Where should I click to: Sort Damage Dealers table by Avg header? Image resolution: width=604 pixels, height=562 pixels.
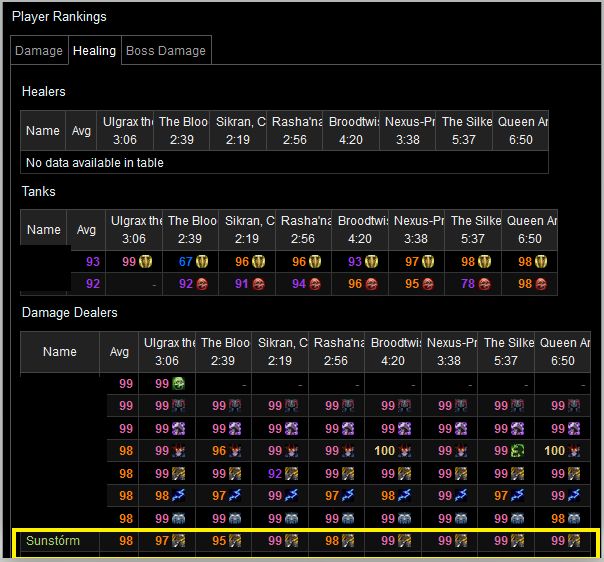tap(119, 352)
